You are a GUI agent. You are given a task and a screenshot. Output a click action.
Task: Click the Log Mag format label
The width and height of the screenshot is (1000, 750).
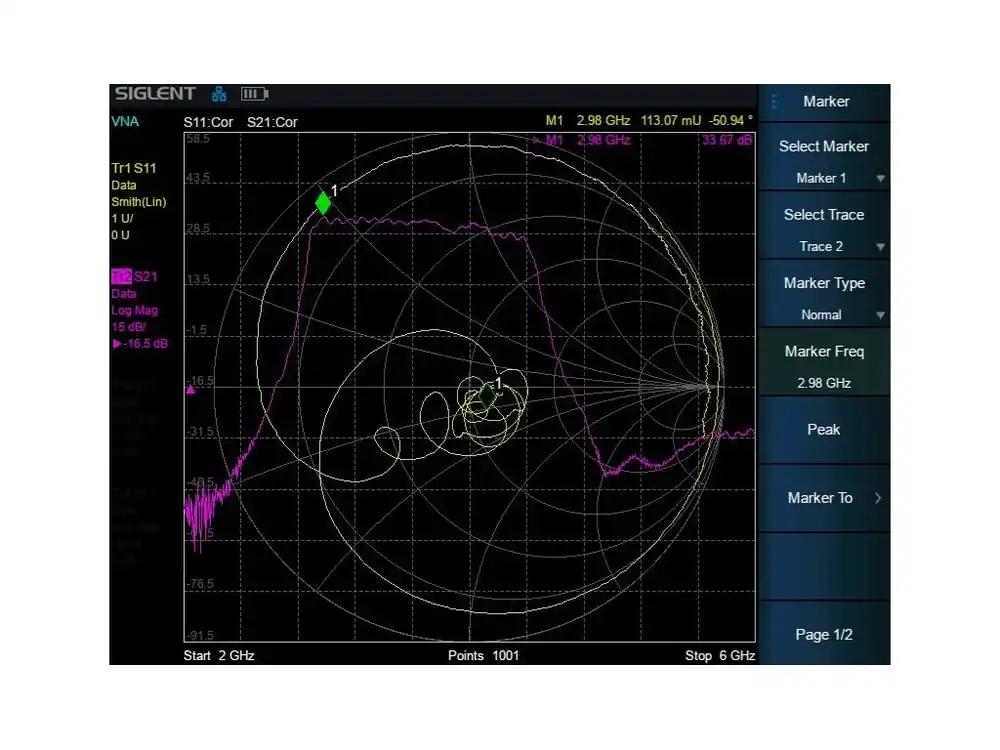coord(134,311)
